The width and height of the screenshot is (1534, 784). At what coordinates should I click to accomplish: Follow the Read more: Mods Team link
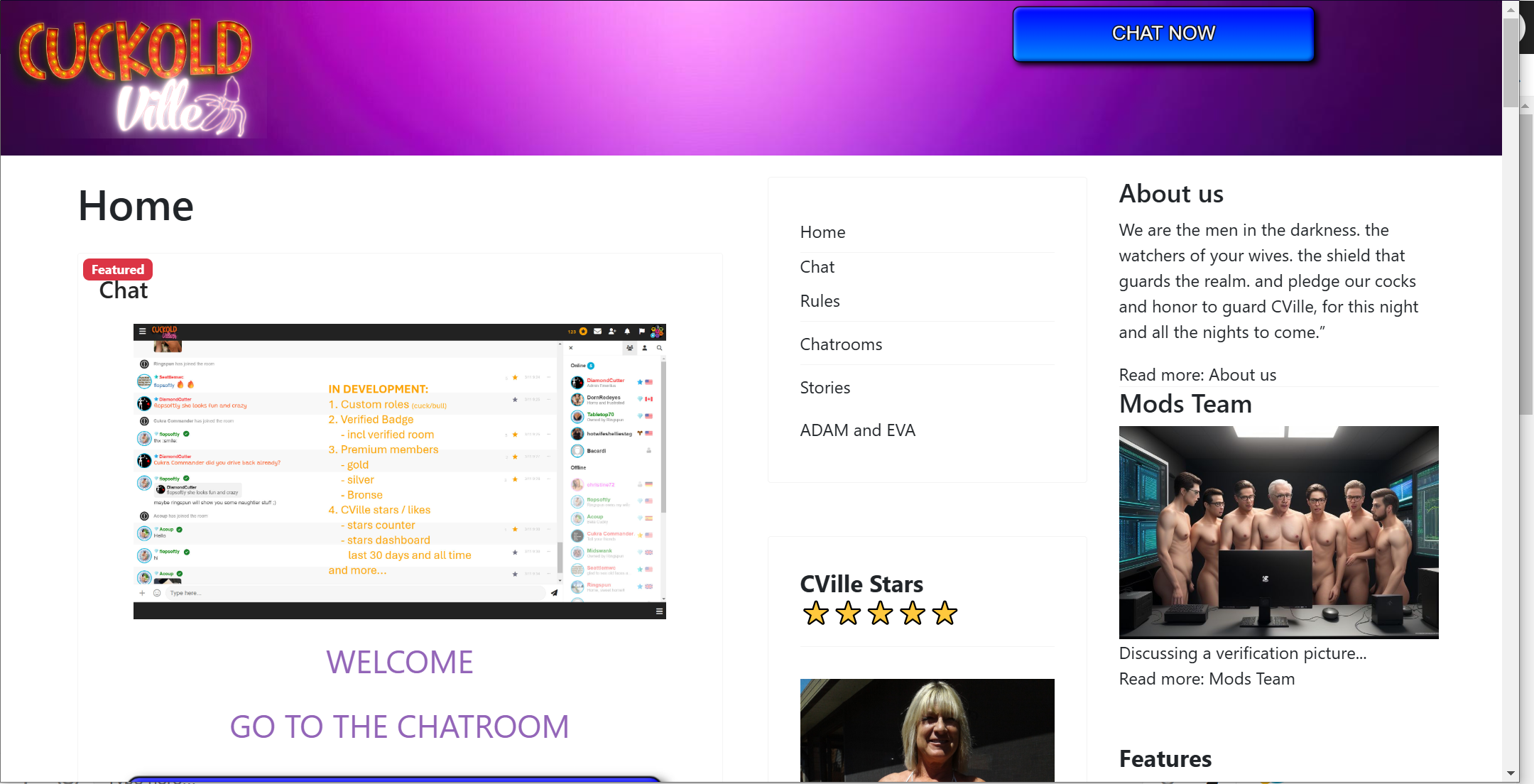point(1207,679)
